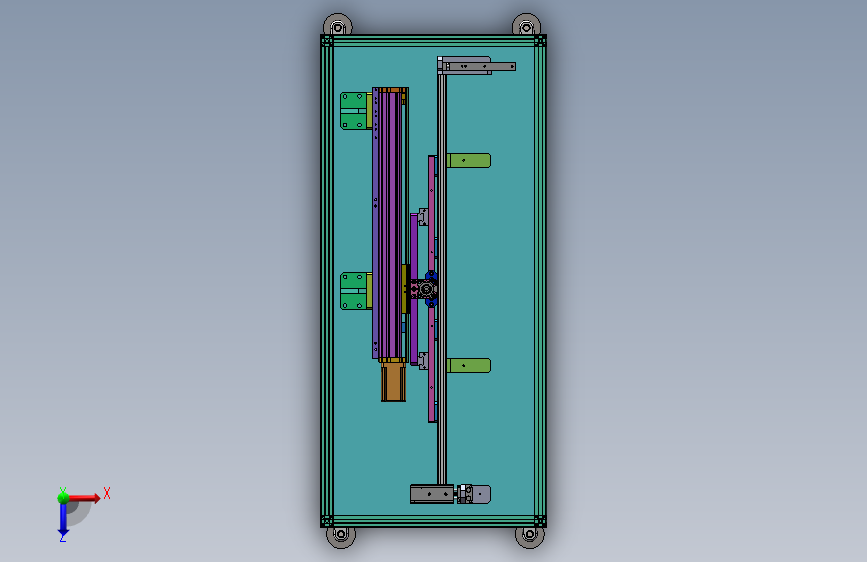The image size is (867, 562).
Task: Select the lower olive-green support tab
Action: click(x=469, y=366)
